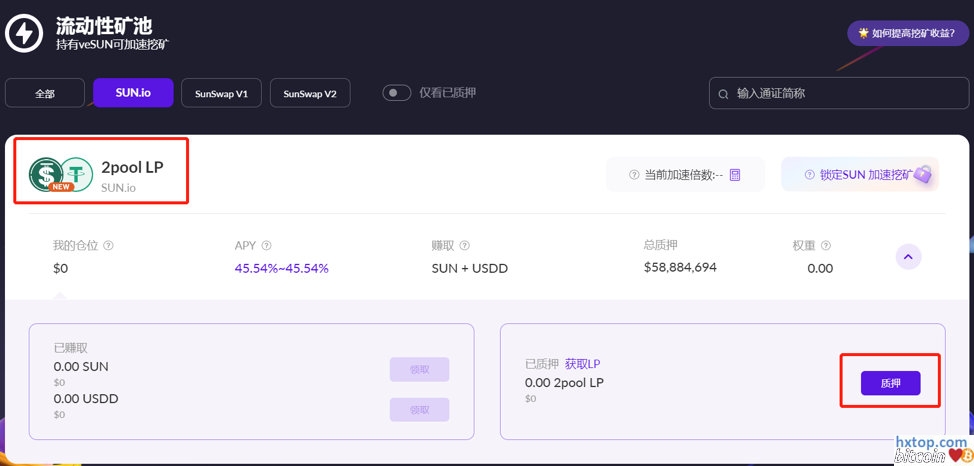Follow the 获取LP link
Screen dimensions: 974x466
pyautogui.click(x=582, y=364)
